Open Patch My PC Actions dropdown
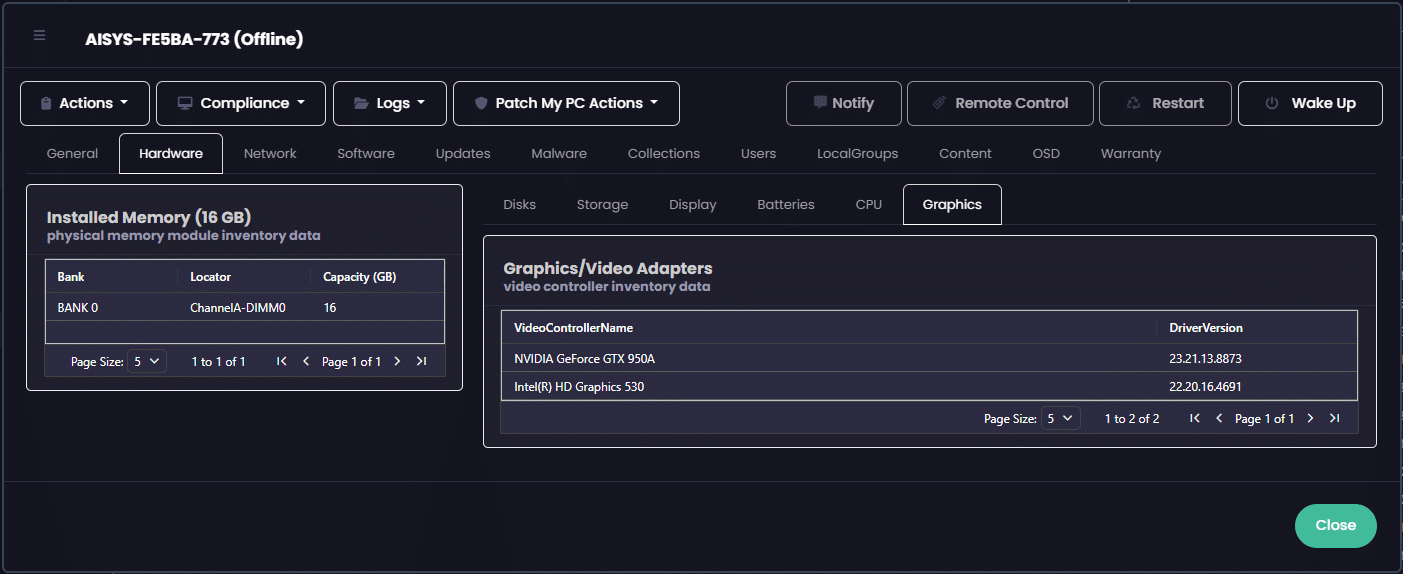 click(566, 103)
